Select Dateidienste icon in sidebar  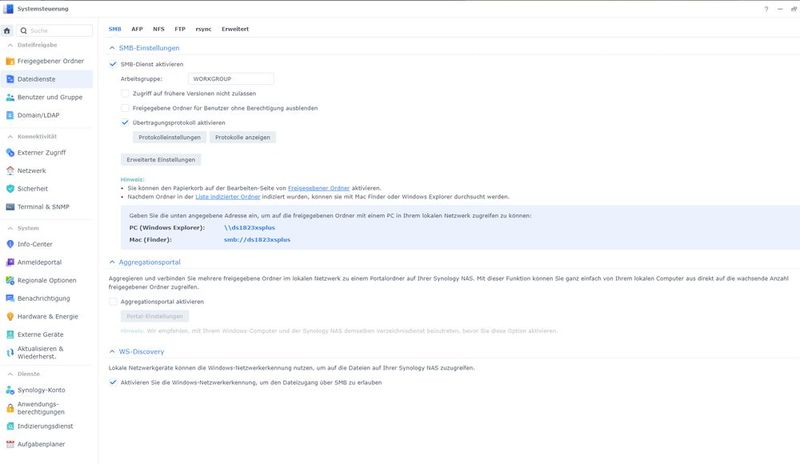click(10, 79)
